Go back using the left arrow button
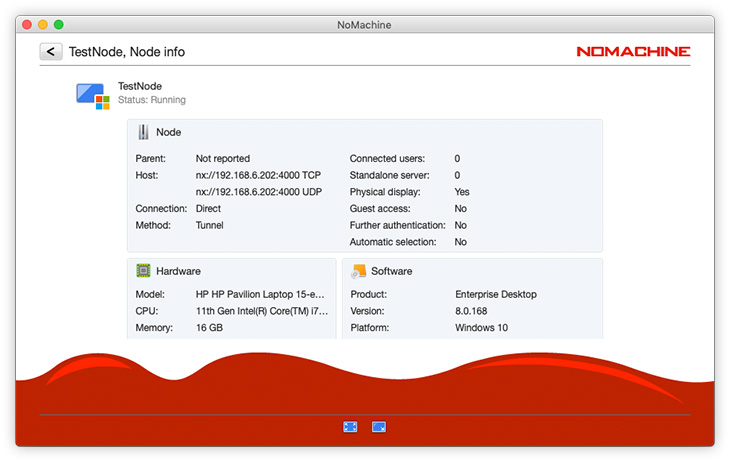This screenshot has height=461, width=730. click(51, 52)
